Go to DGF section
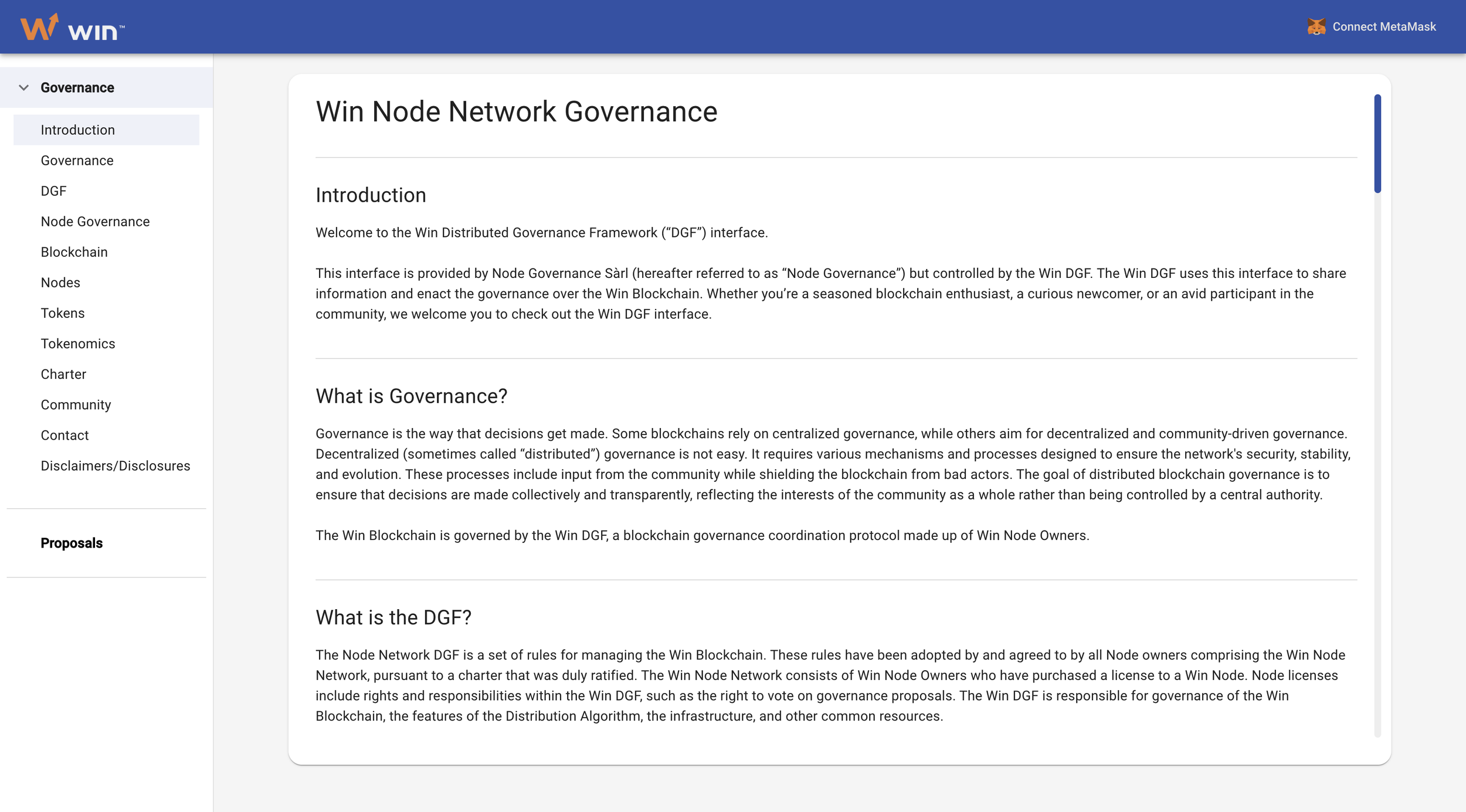 [53, 191]
